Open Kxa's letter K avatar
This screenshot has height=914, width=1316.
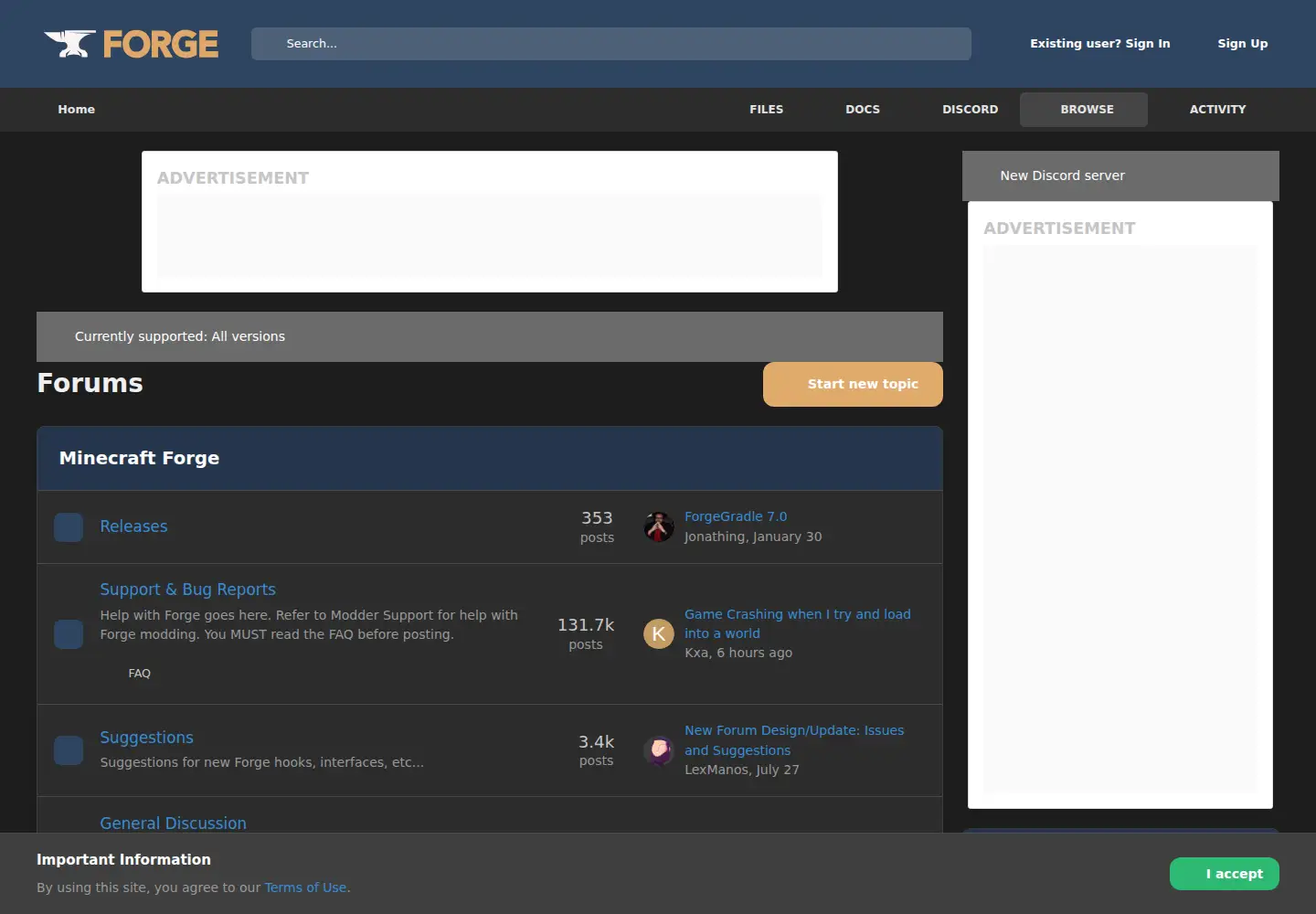coord(659,633)
